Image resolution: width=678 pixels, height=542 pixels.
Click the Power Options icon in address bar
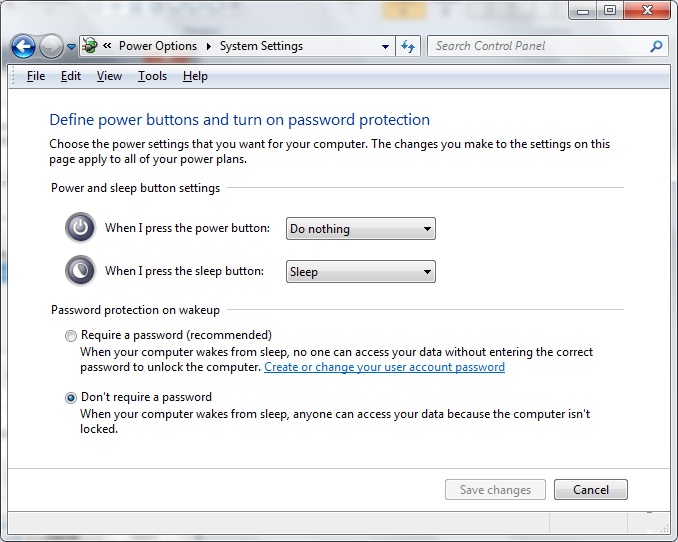pyautogui.click(x=90, y=45)
